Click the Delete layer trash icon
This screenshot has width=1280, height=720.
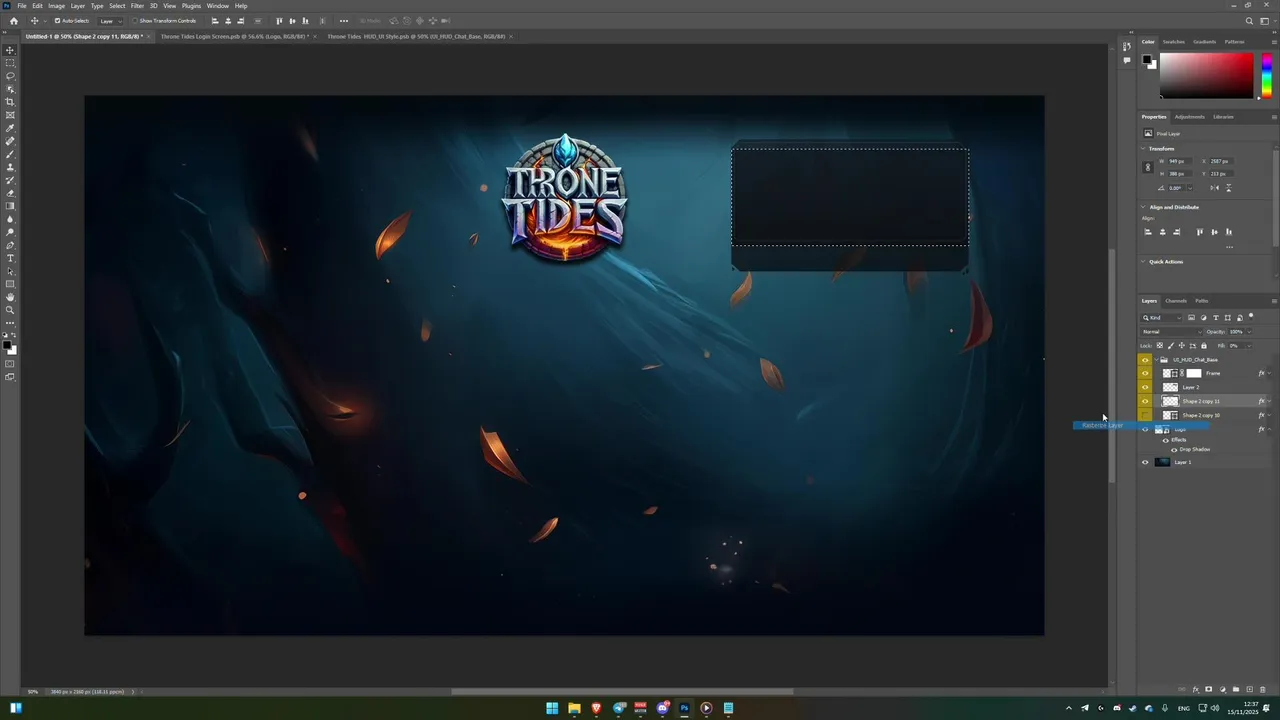[1262, 689]
